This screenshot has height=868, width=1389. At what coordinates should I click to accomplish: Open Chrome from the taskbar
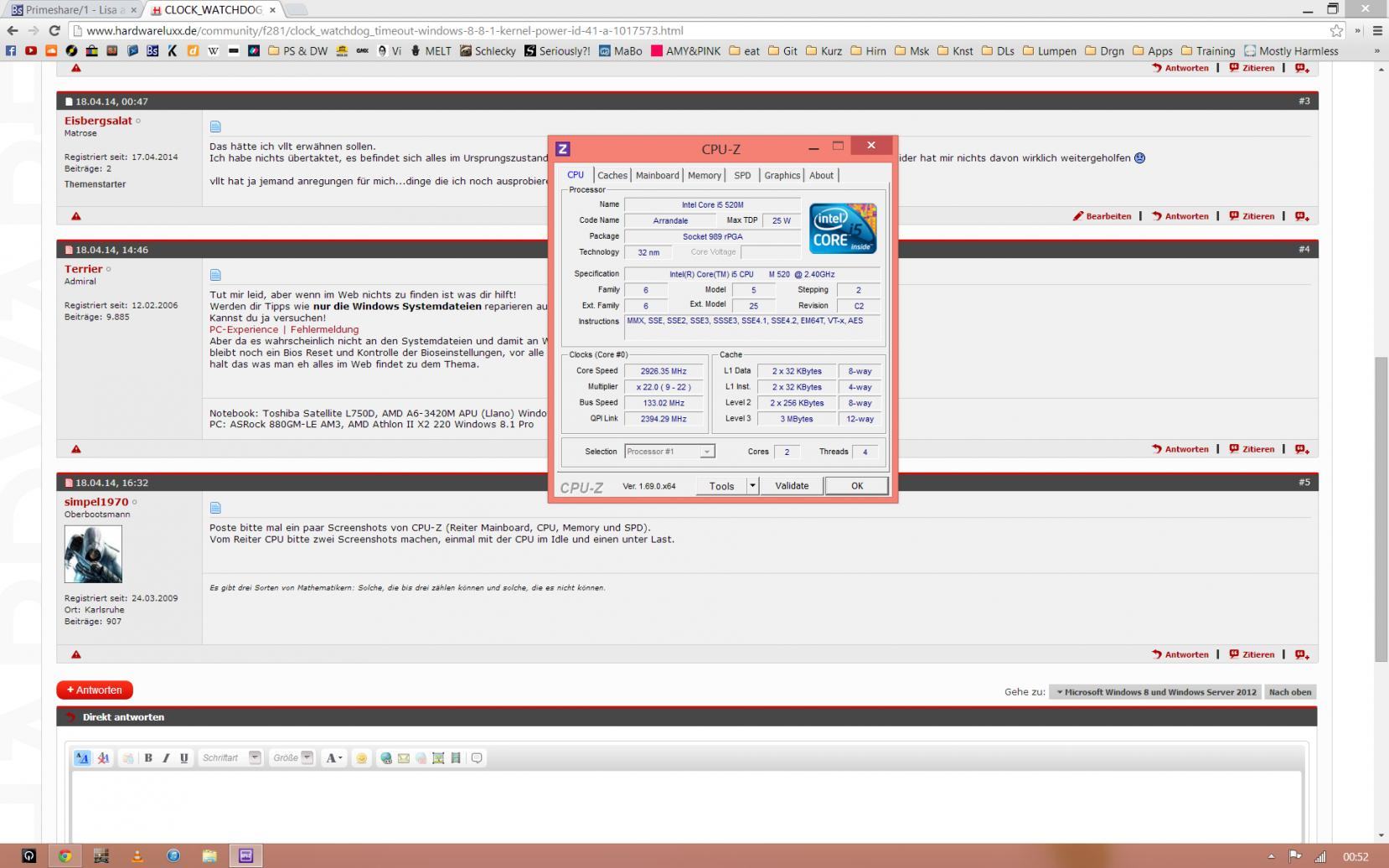tap(65, 855)
